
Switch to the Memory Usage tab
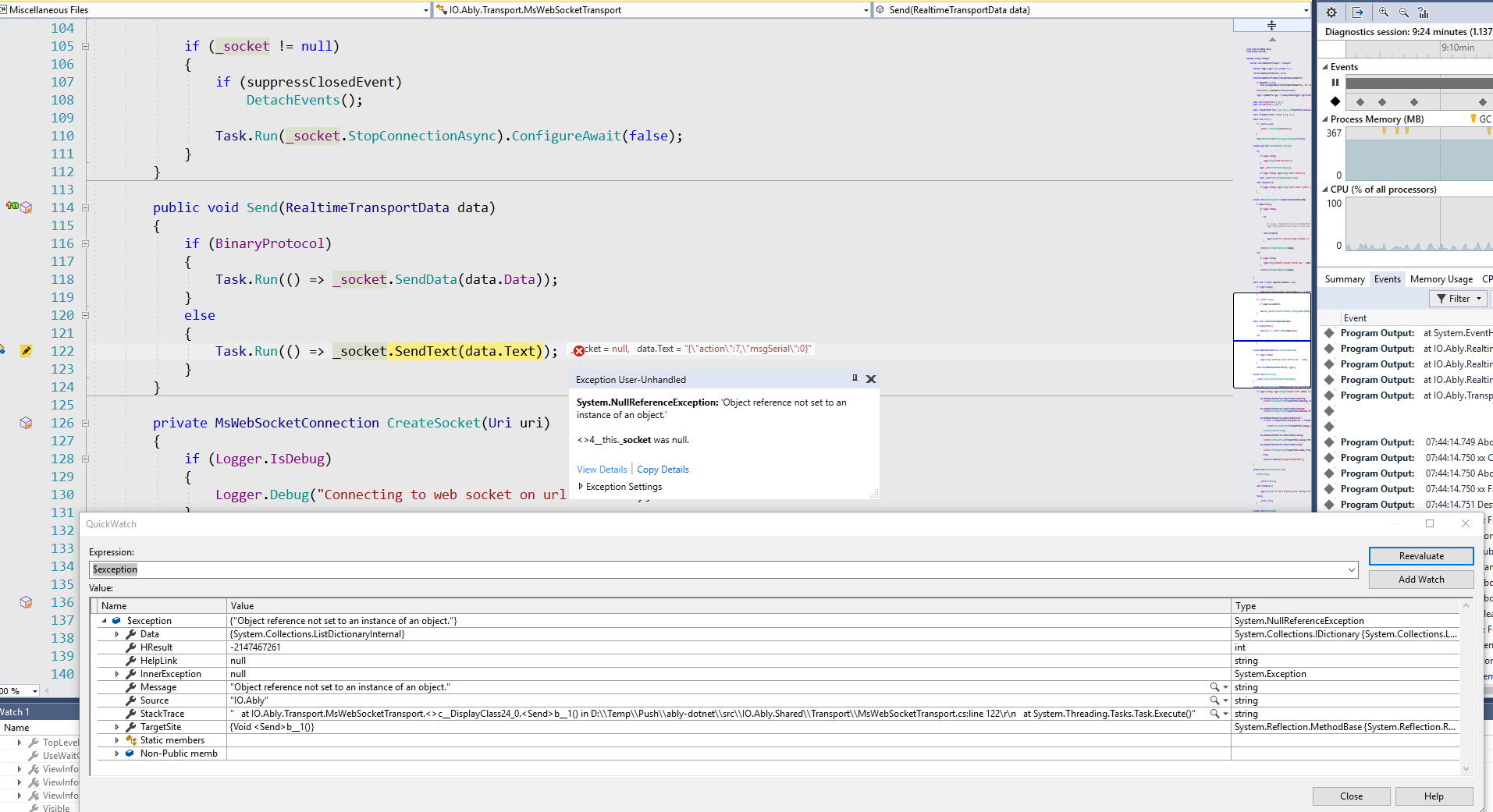pyautogui.click(x=1441, y=279)
